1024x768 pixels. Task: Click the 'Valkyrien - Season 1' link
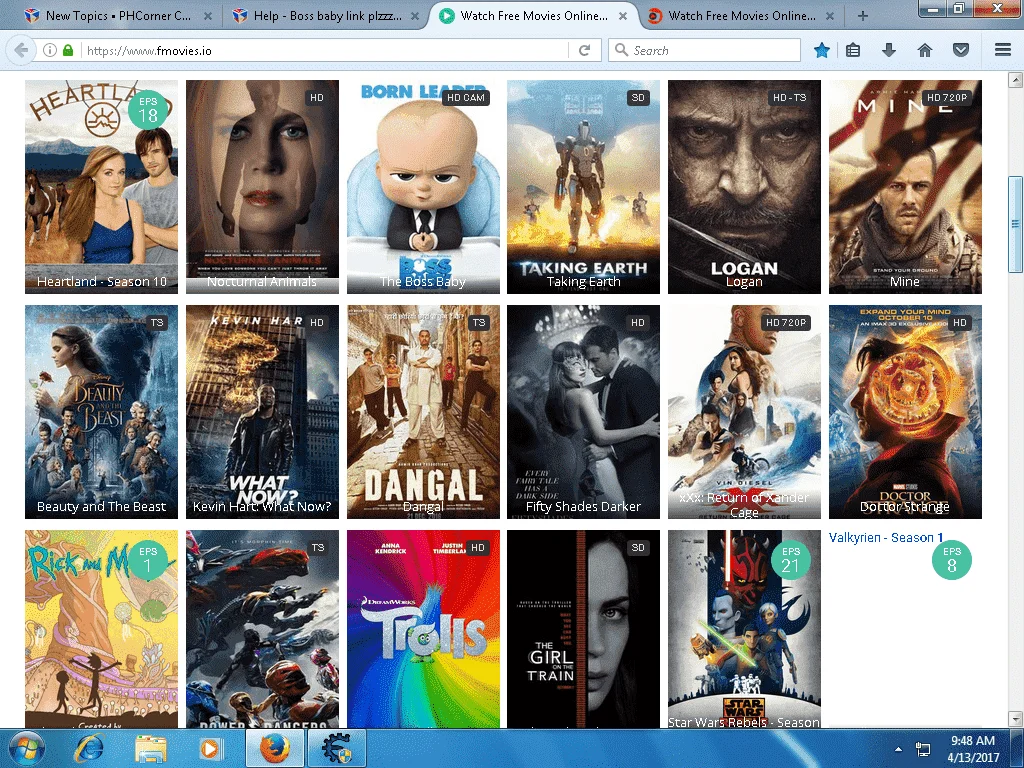886,537
